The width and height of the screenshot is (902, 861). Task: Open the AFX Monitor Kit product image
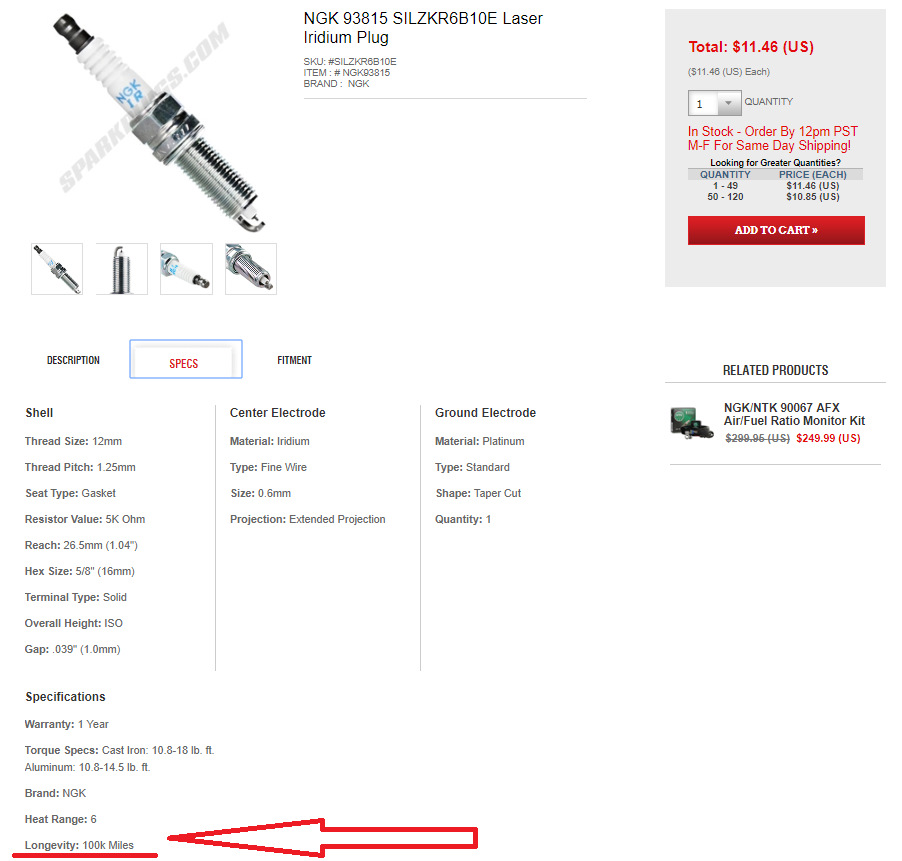692,423
